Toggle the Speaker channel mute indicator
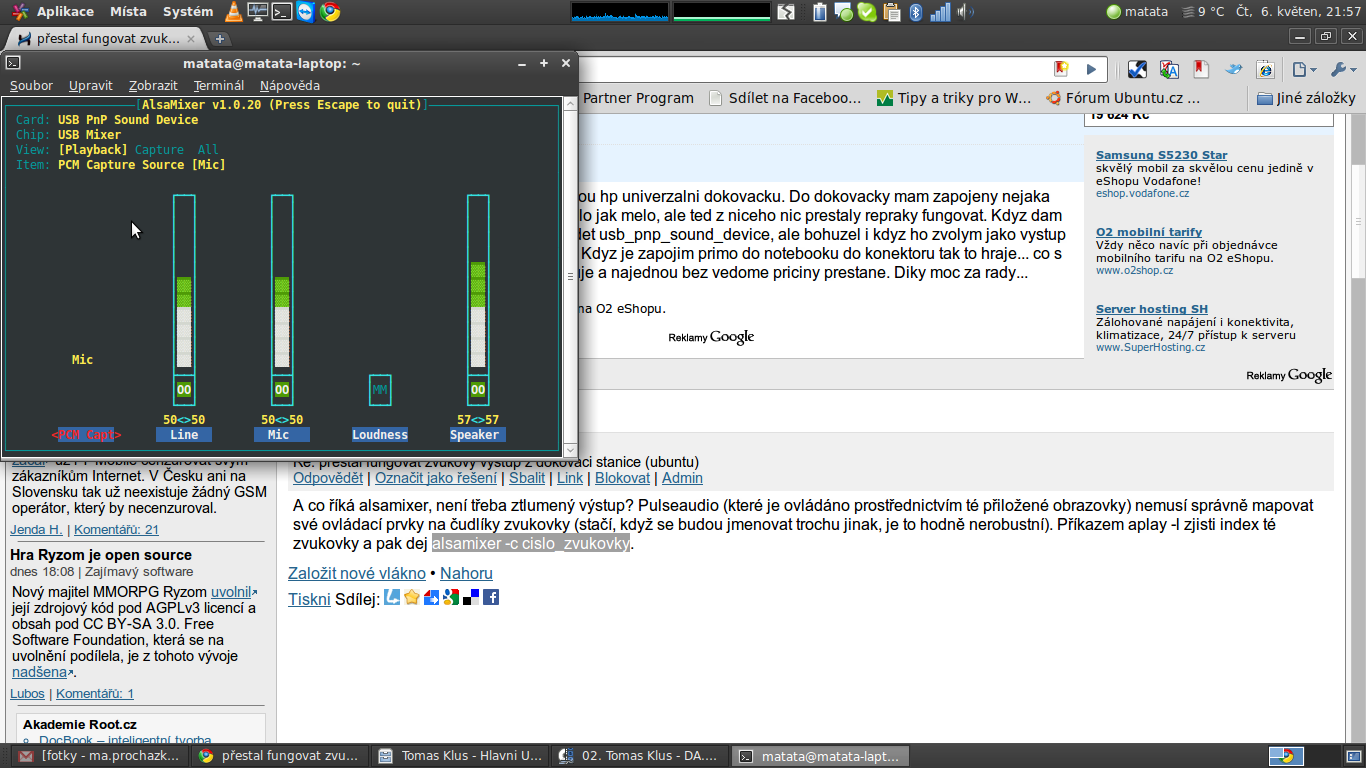This screenshot has height=768, width=1366. [x=478, y=390]
